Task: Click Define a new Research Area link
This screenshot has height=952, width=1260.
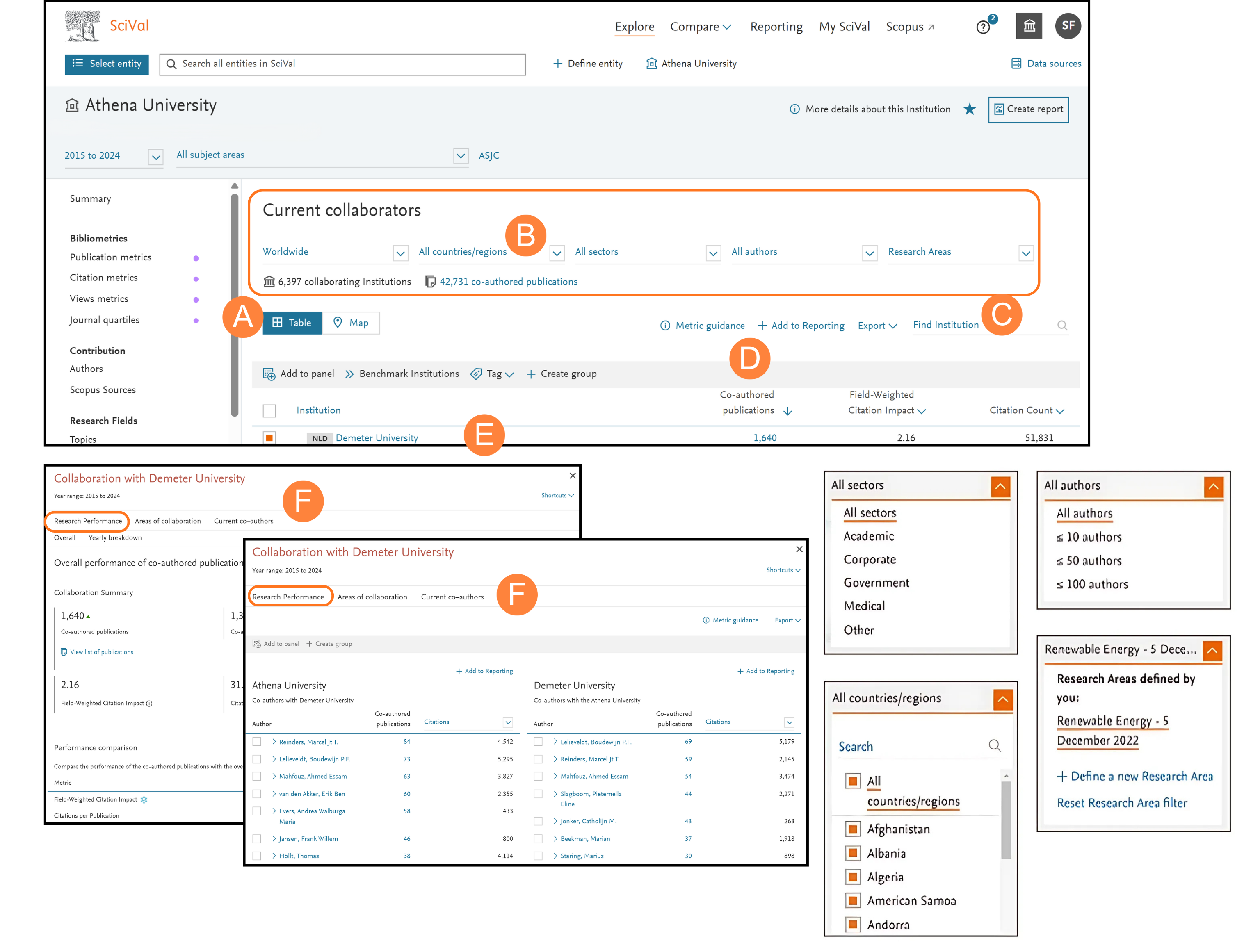Action: coord(1134,776)
